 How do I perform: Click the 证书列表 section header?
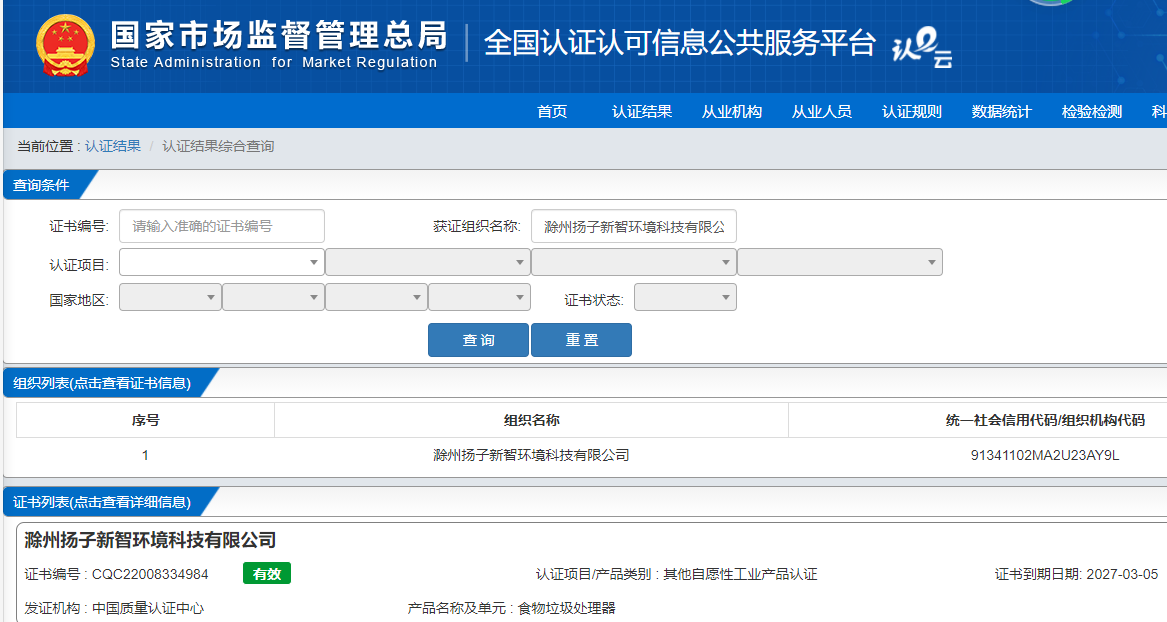[x=102, y=502]
